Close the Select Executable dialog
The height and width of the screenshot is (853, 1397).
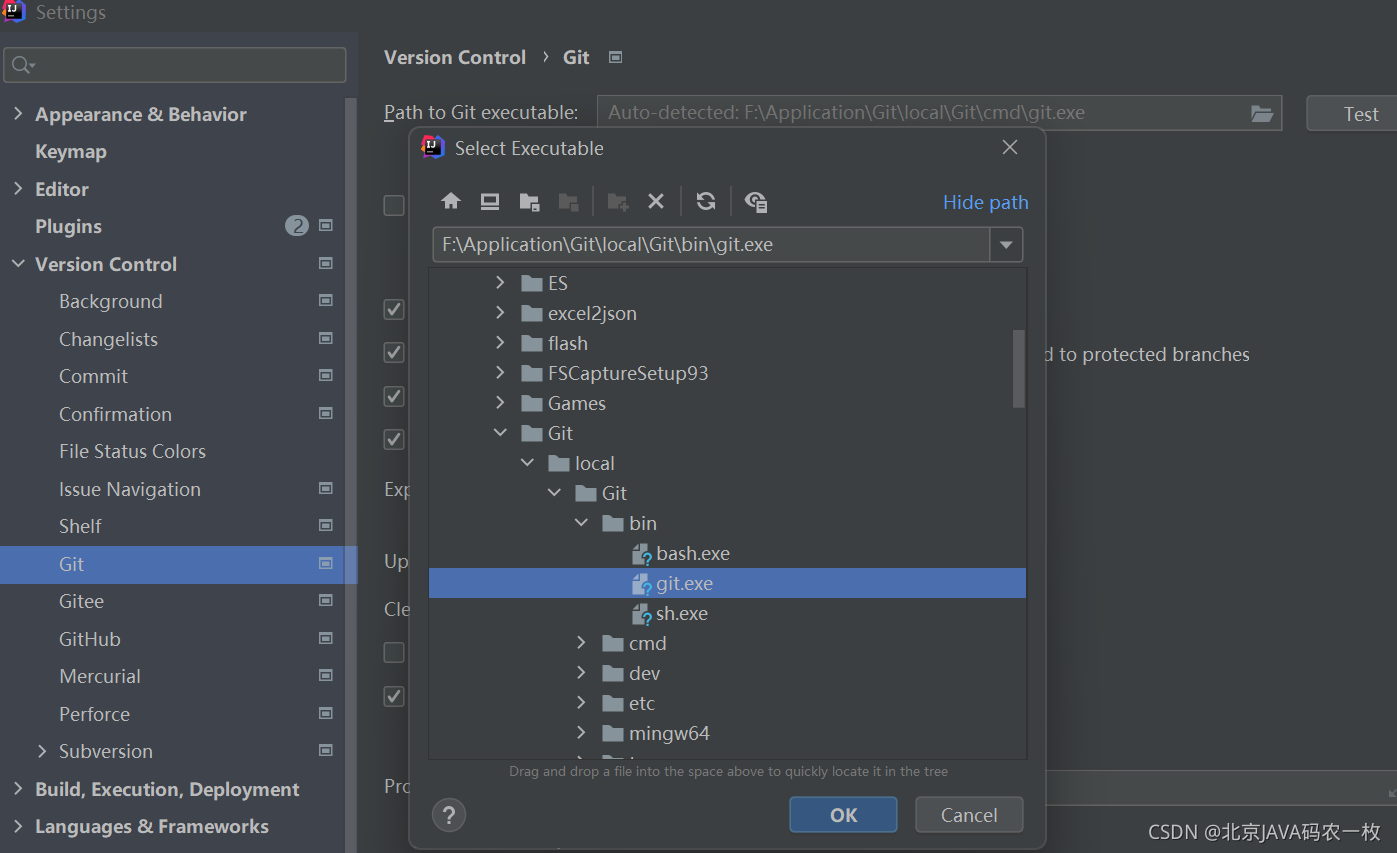tap(1010, 148)
